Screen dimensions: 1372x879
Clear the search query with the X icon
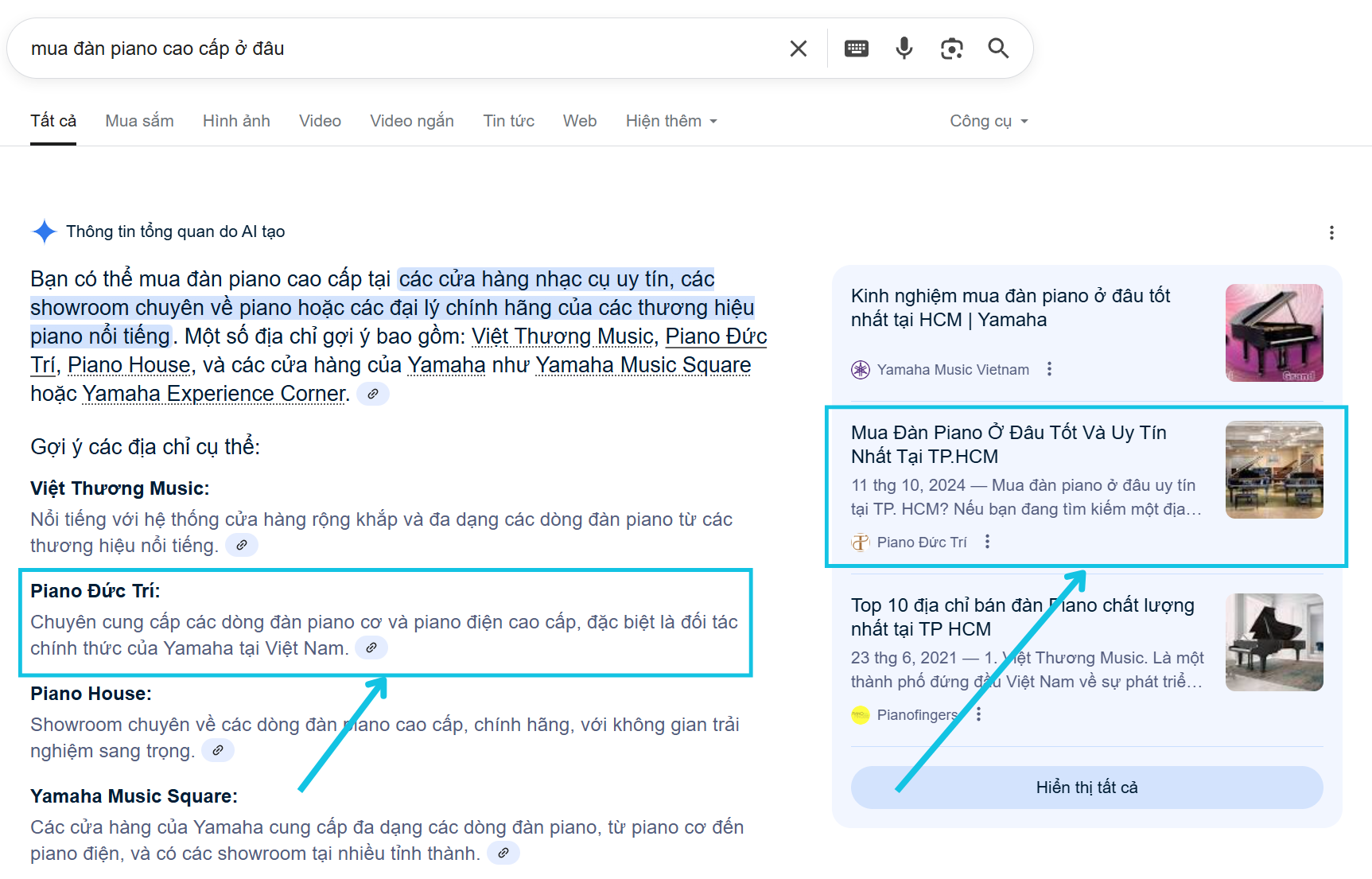click(798, 48)
